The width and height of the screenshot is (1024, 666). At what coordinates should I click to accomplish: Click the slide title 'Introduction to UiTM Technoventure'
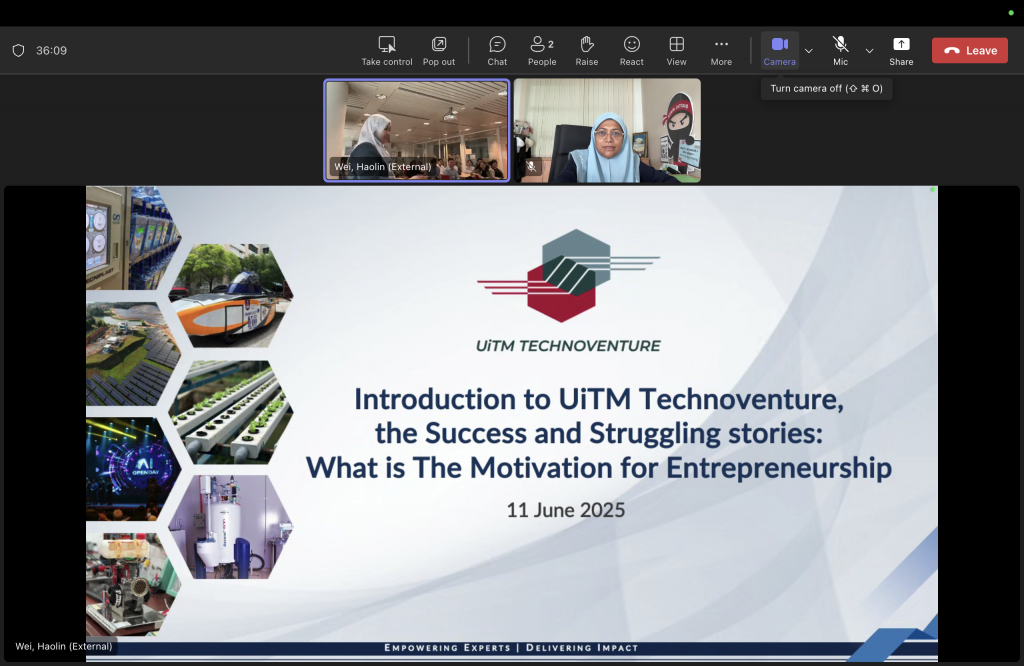pyautogui.click(x=599, y=399)
